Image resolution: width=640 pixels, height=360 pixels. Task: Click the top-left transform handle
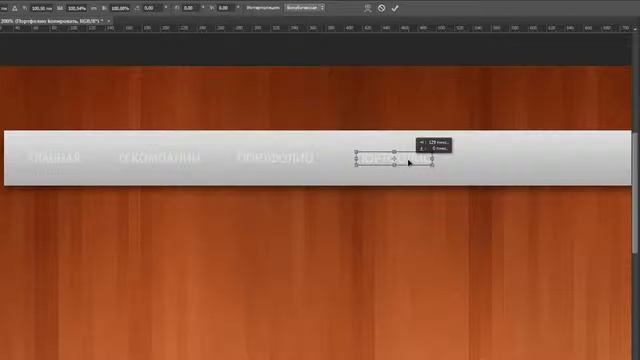(356, 152)
